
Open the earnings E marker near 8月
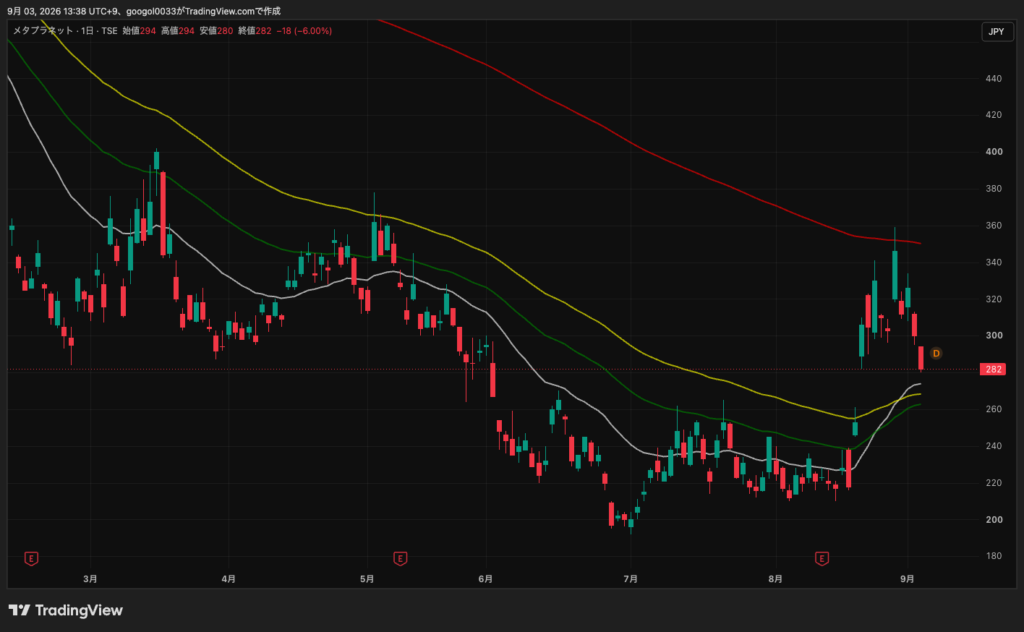tap(822, 558)
